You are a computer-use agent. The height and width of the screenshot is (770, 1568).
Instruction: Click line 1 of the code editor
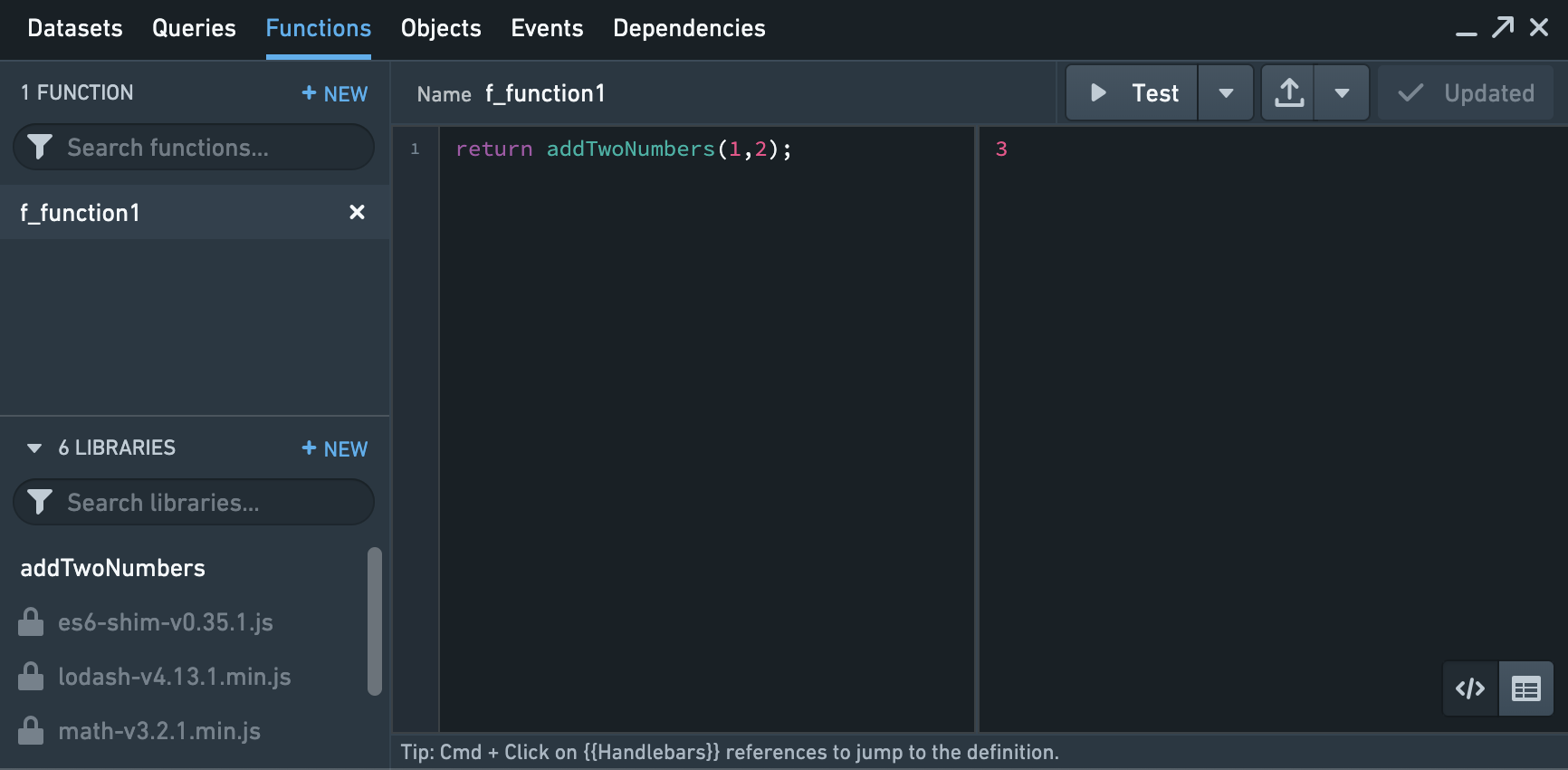coord(624,149)
